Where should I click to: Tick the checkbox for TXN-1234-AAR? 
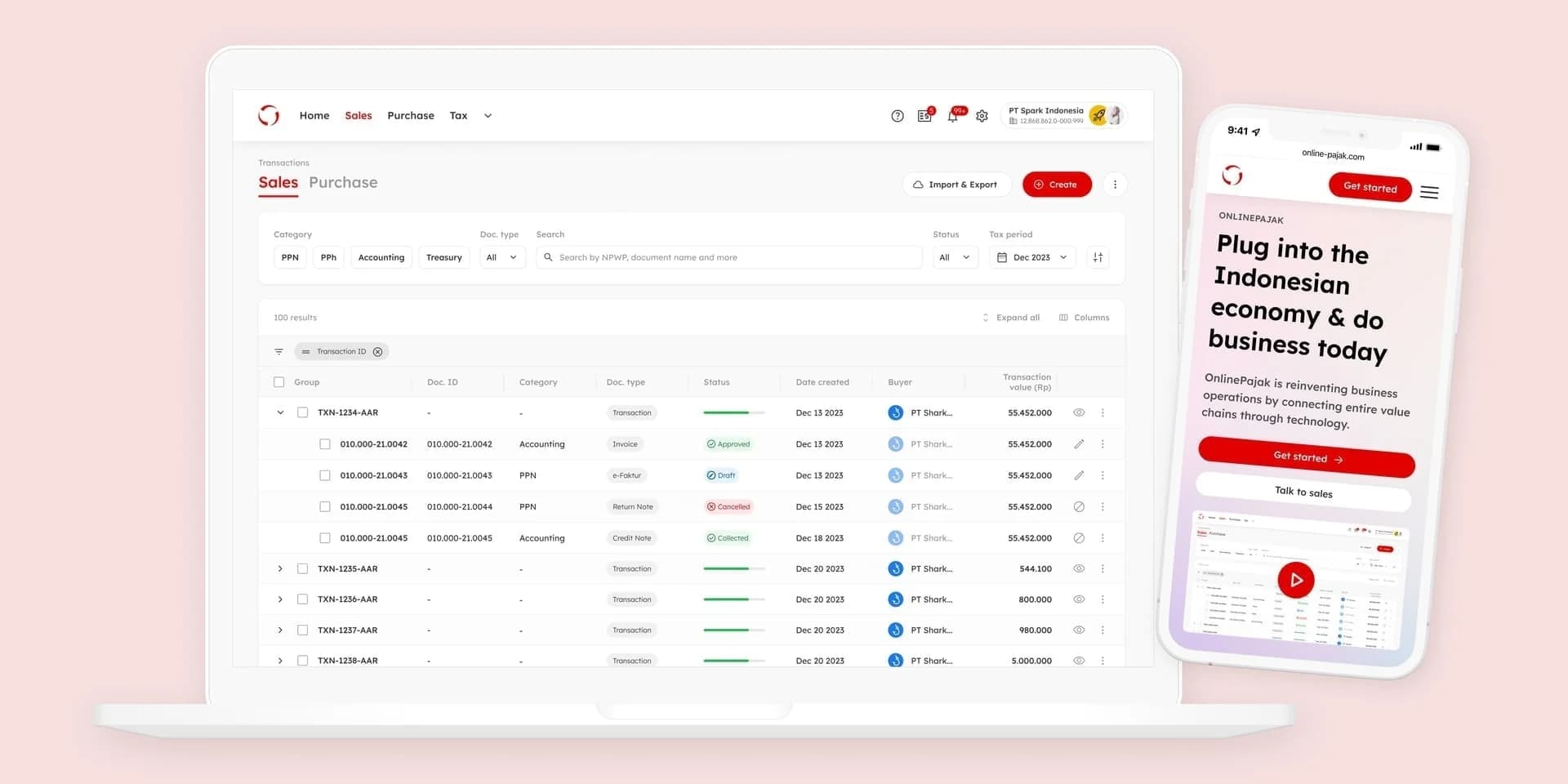tap(302, 412)
